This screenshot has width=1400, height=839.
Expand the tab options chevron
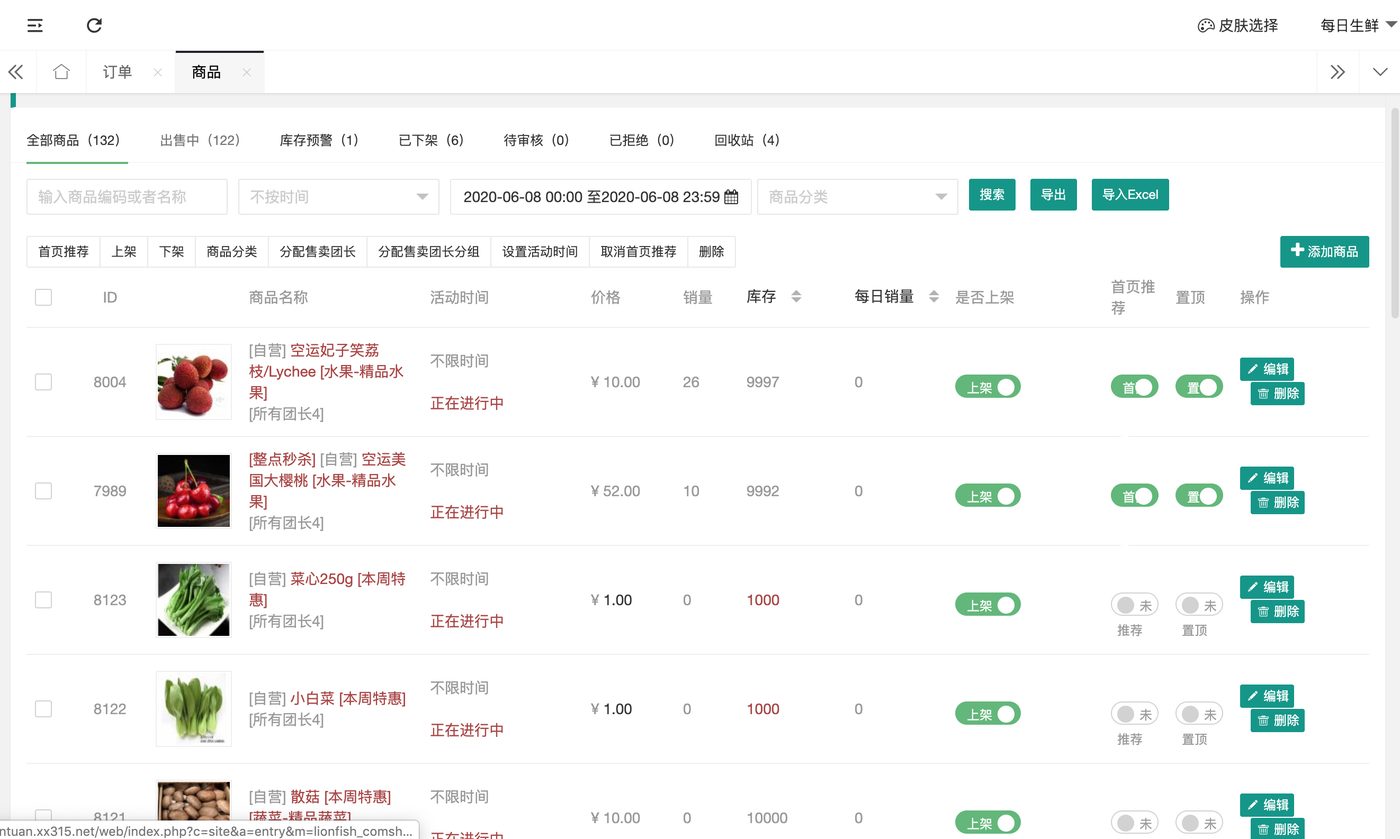click(x=1381, y=72)
